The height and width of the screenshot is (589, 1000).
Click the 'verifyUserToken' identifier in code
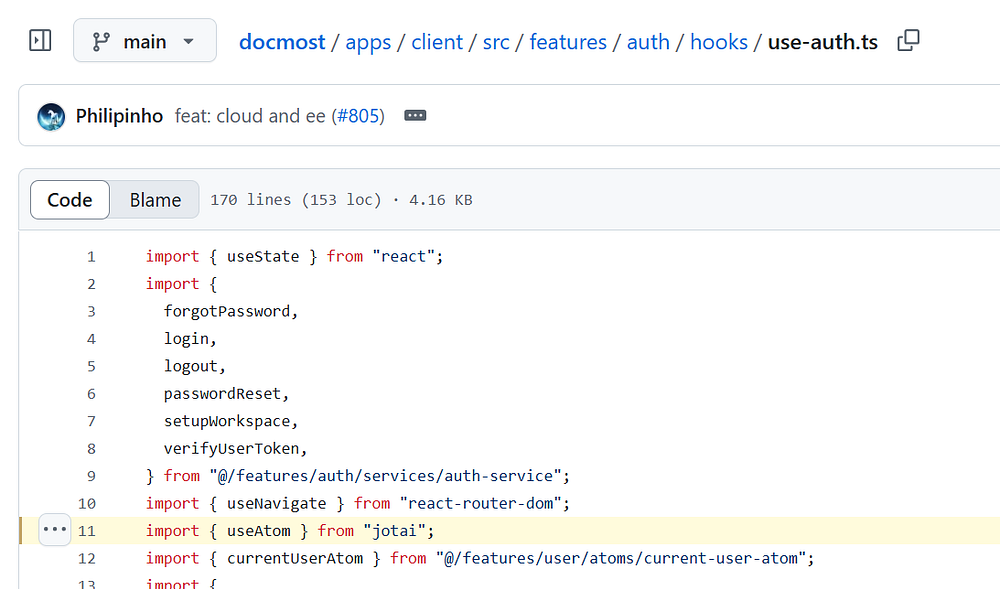tap(231, 448)
